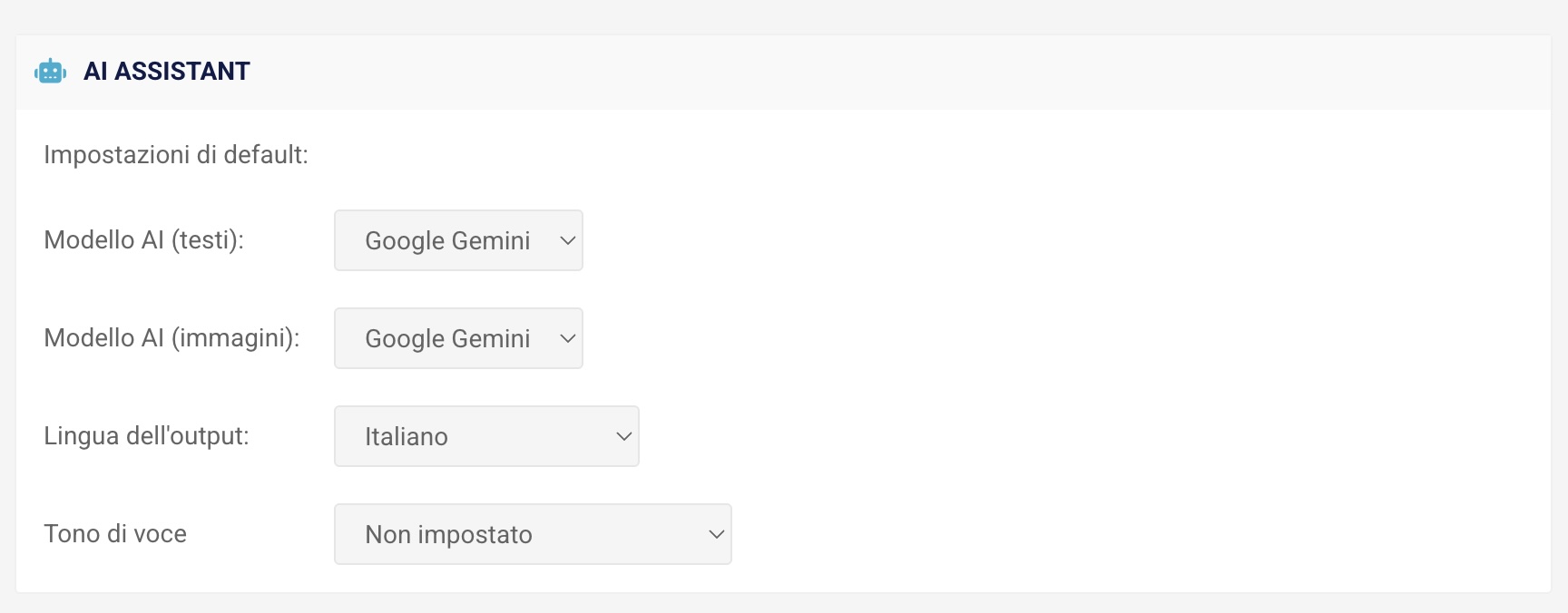Image resolution: width=1568 pixels, height=613 pixels.
Task: Click the Italiano value text
Action: click(407, 436)
